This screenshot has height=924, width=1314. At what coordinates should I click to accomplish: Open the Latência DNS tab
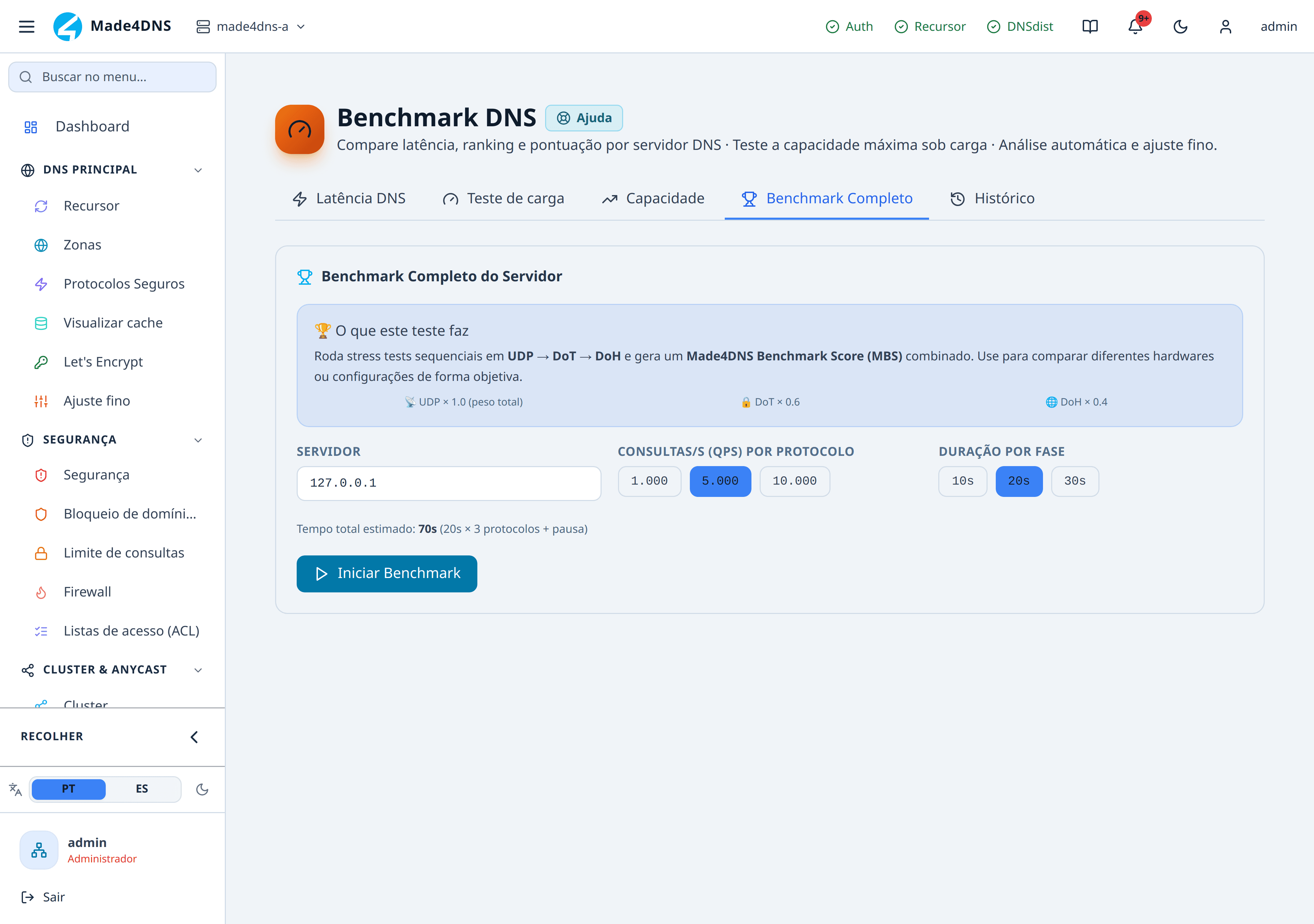click(x=349, y=198)
